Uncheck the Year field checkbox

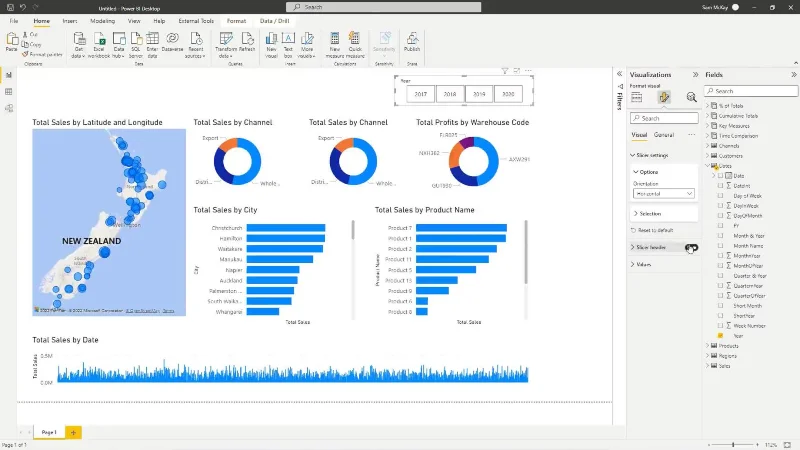[720, 336]
